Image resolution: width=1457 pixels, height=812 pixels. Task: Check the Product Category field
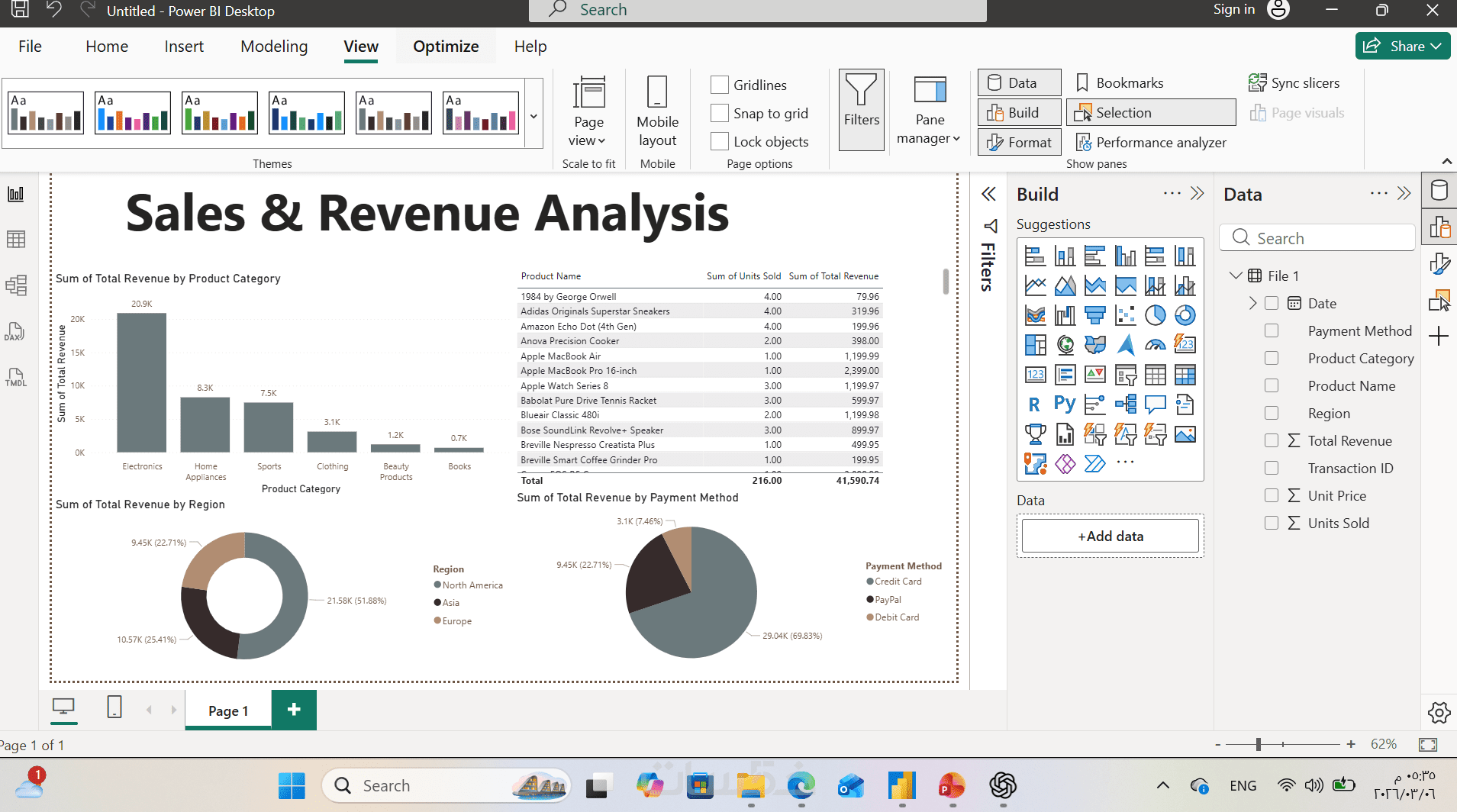[1272, 358]
